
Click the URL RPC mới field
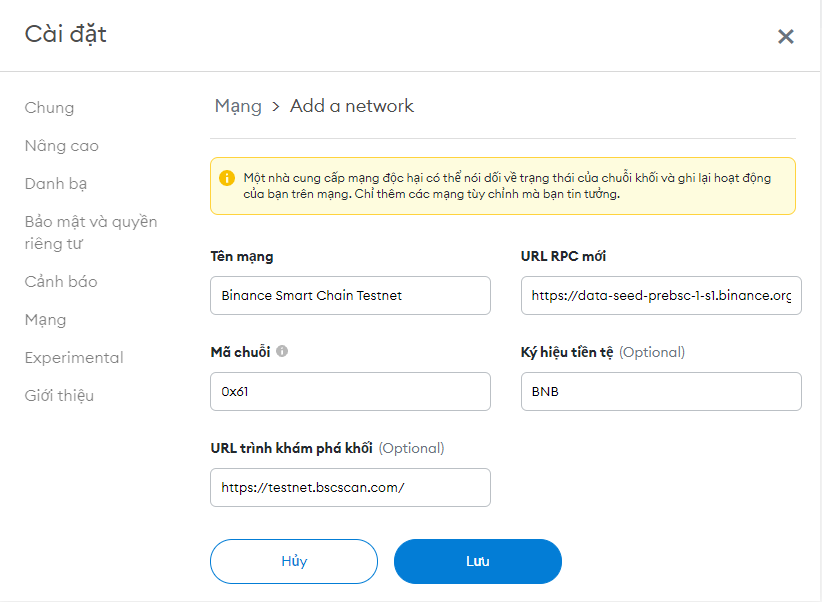(661, 296)
